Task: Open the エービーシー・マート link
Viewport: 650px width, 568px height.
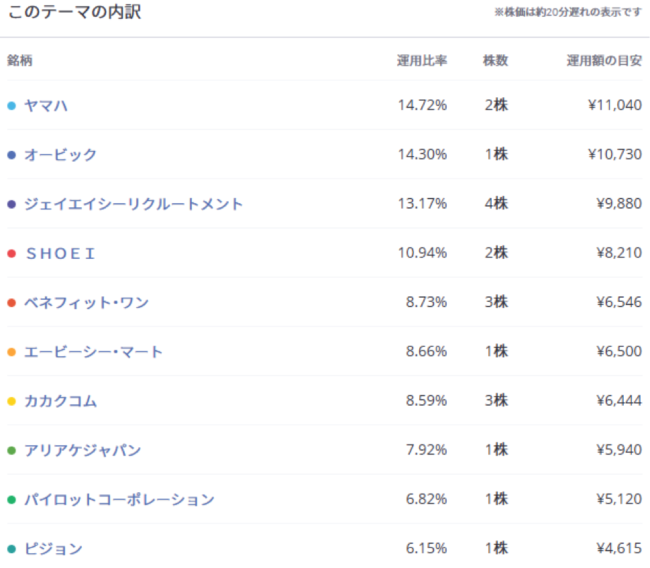Action: coord(94,352)
